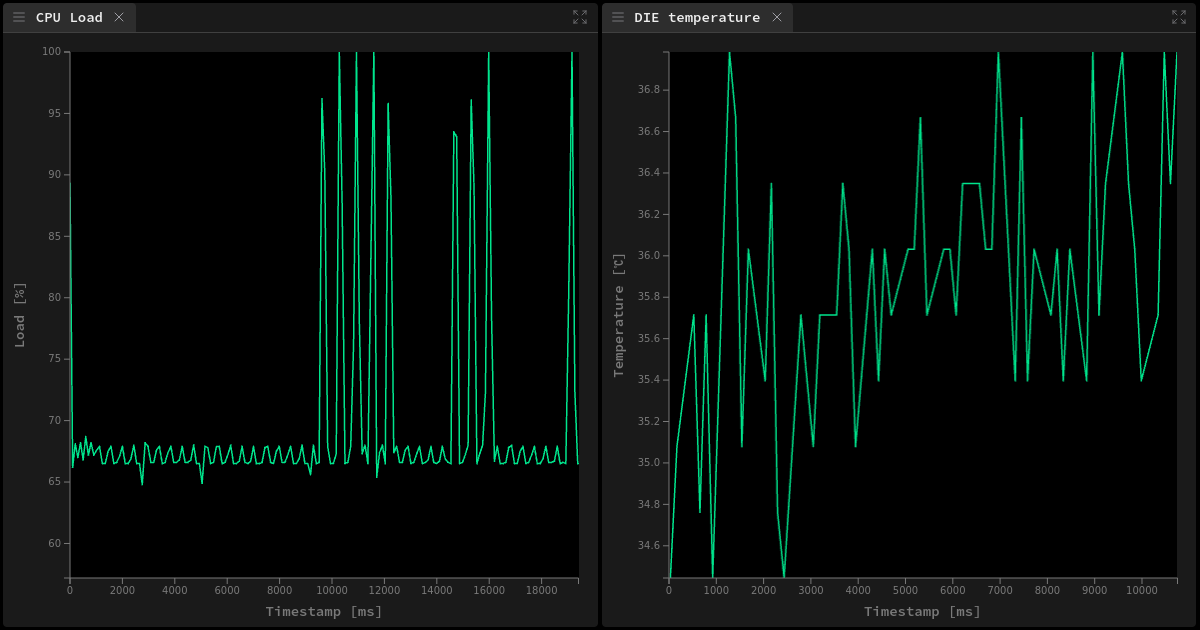The width and height of the screenshot is (1200, 630).
Task: Click the hamburger icon beside DIE temperature
Action: pyautogui.click(x=618, y=17)
